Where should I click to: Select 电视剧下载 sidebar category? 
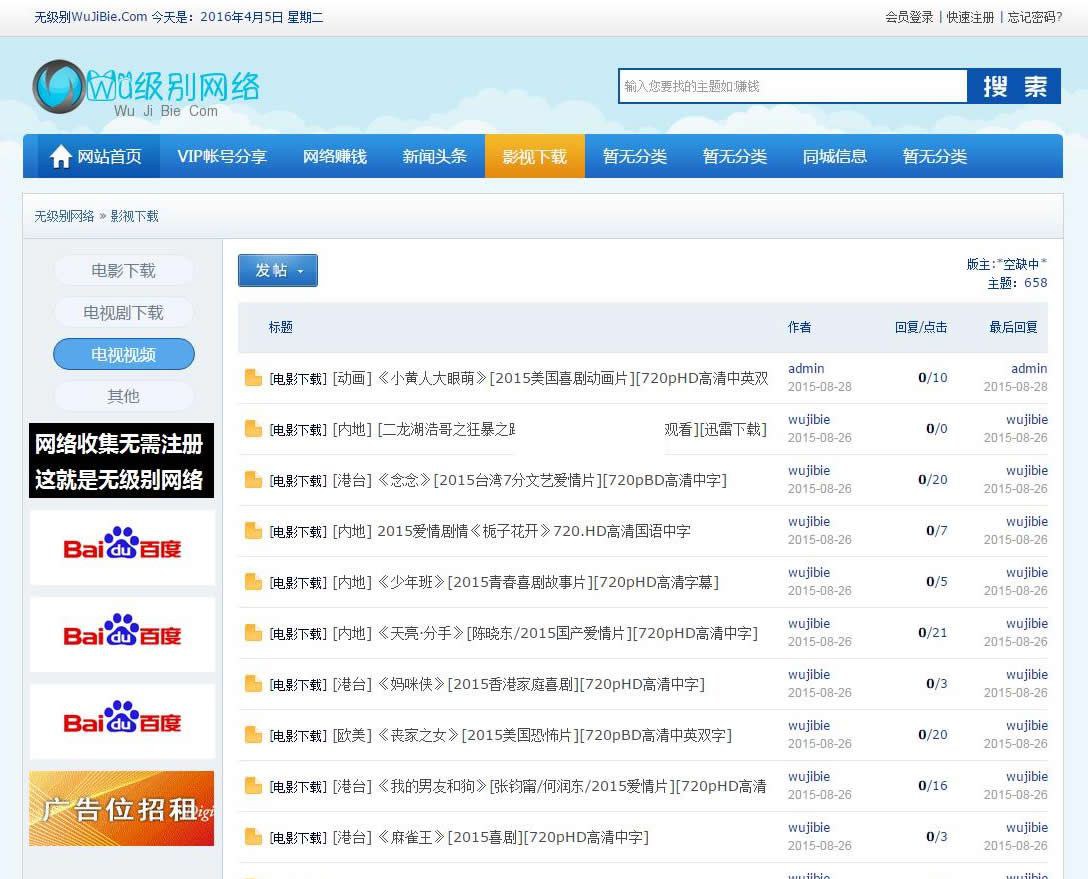click(x=124, y=313)
